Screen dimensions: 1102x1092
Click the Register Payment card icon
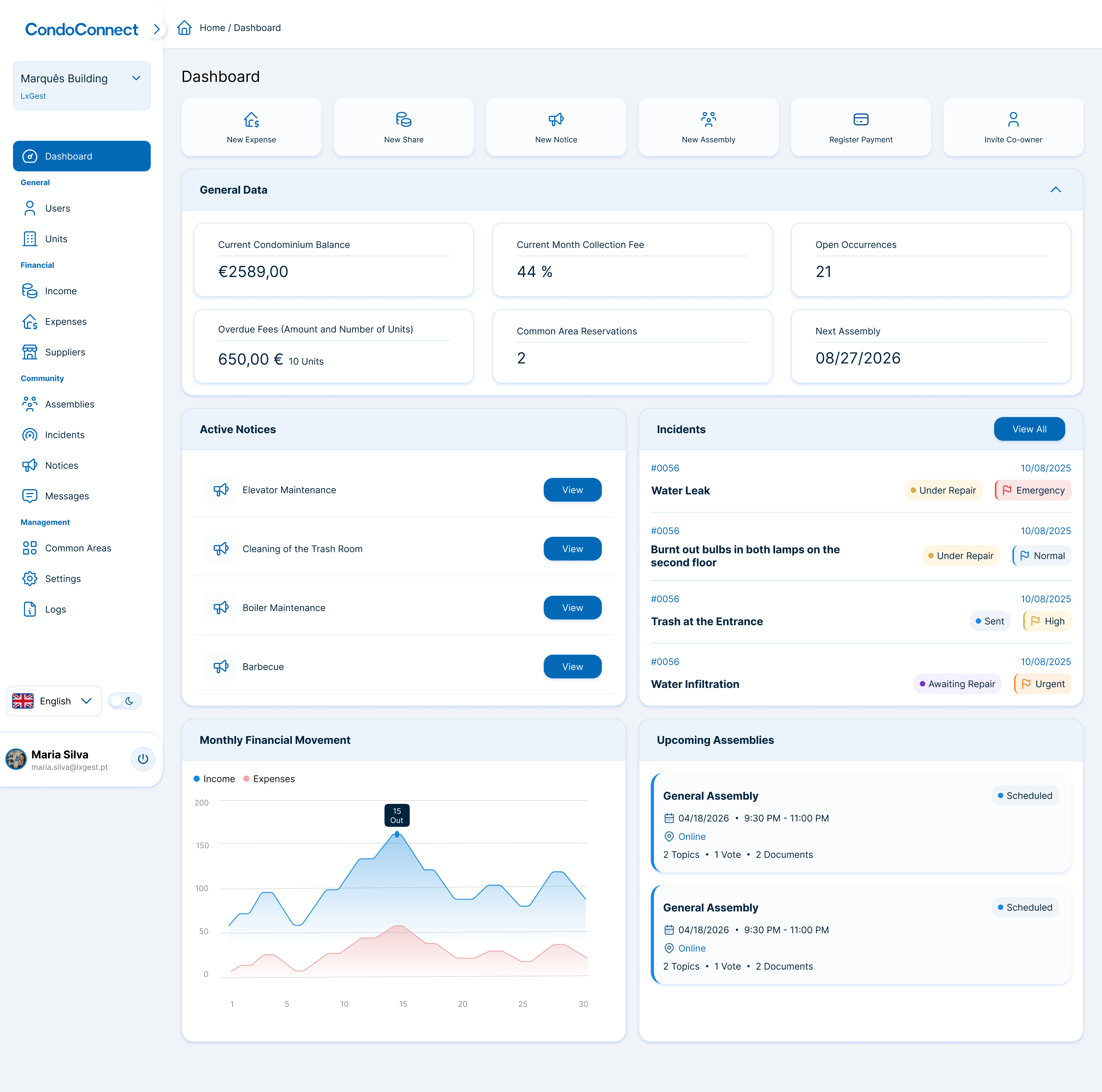861,119
